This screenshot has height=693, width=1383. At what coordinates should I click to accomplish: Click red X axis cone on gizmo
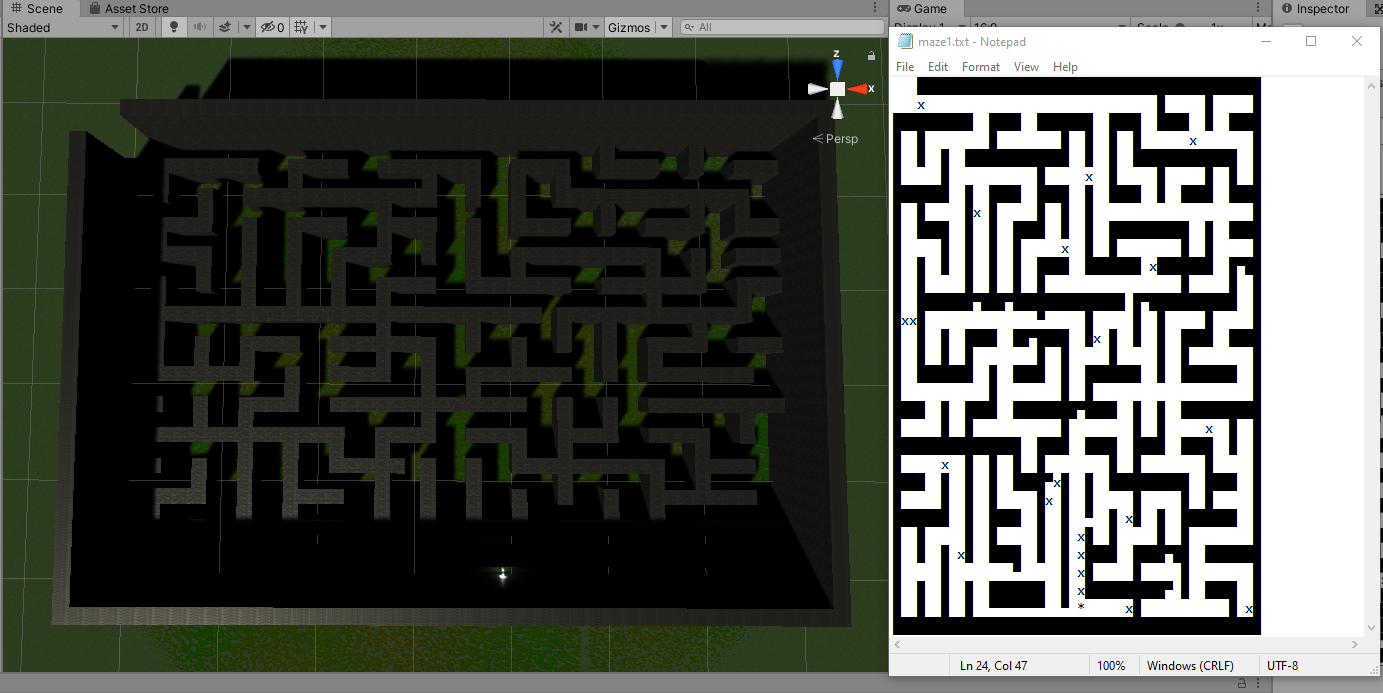[x=857, y=89]
